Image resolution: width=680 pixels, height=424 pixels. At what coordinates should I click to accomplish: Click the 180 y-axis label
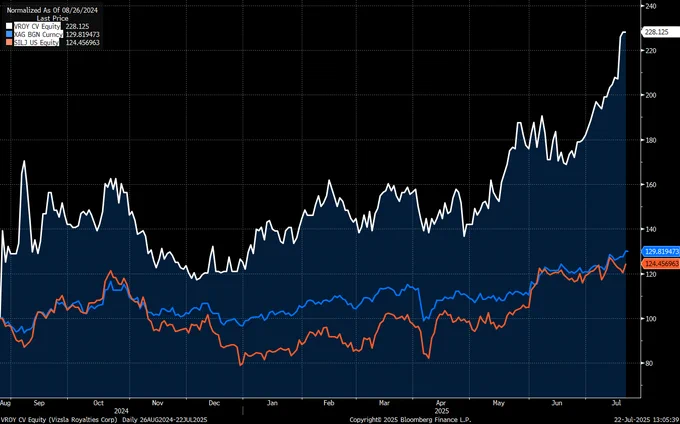point(651,140)
